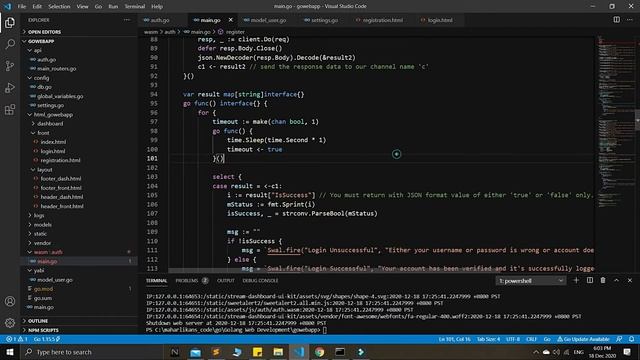This screenshot has width=640, height=360.
Task: Switch to the model_user.go tab
Action: click(268, 20)
